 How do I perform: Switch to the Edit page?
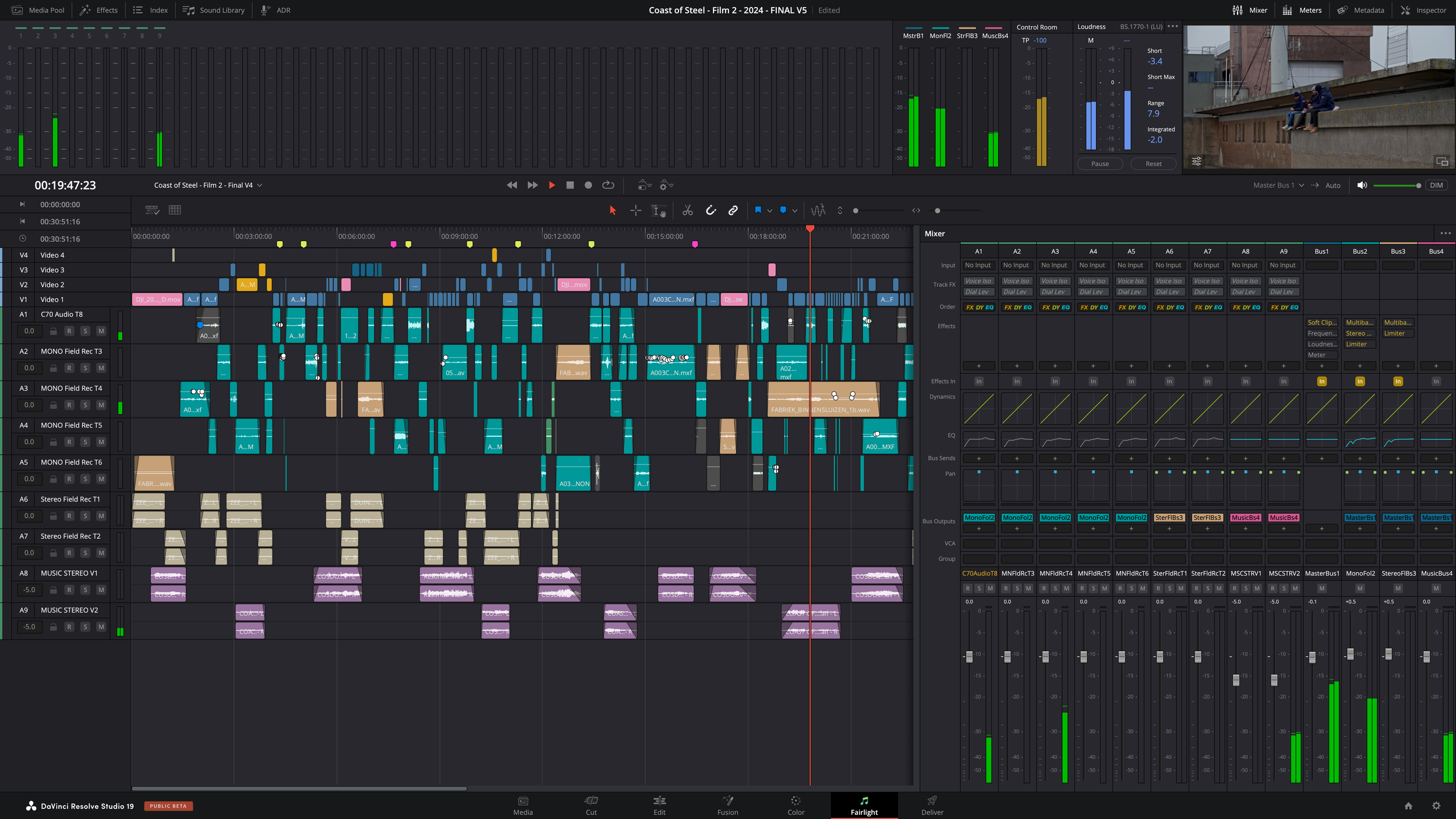(x=659, y=806)
